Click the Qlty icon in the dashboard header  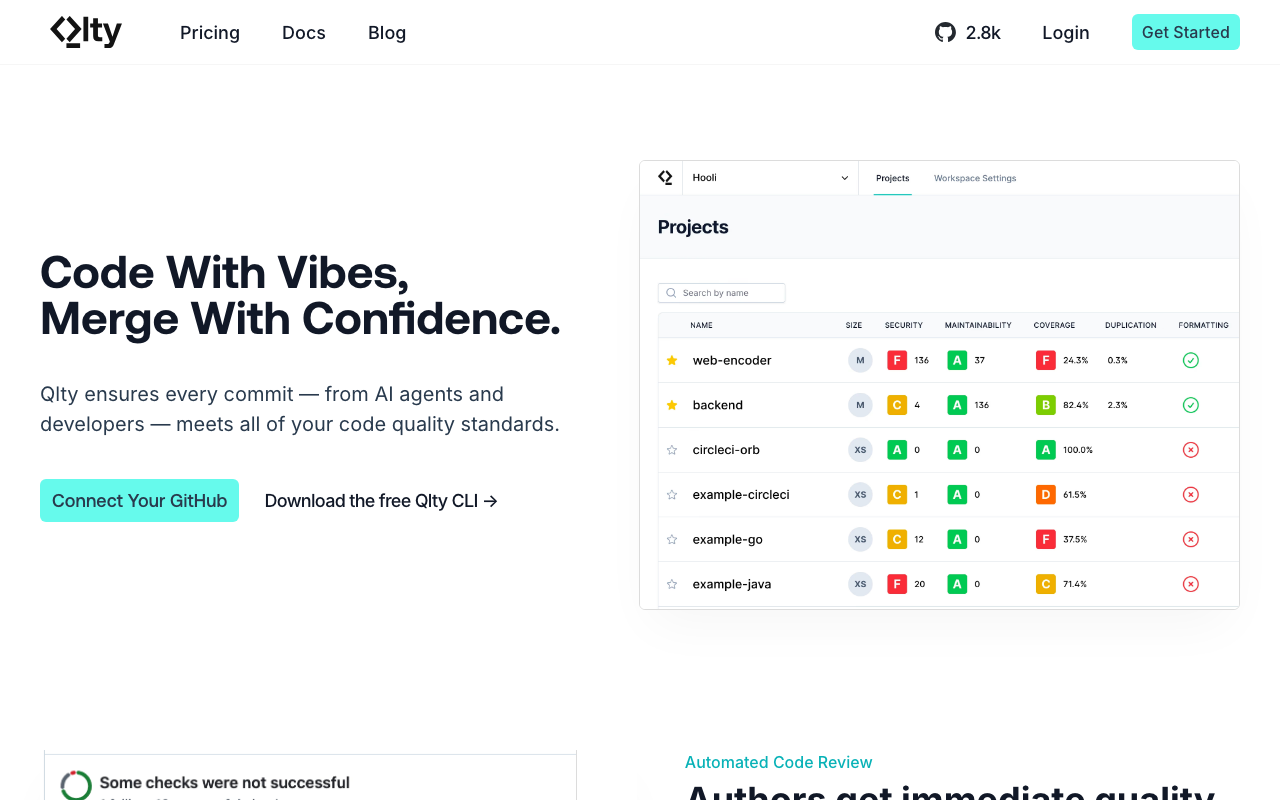coord(663,177)
